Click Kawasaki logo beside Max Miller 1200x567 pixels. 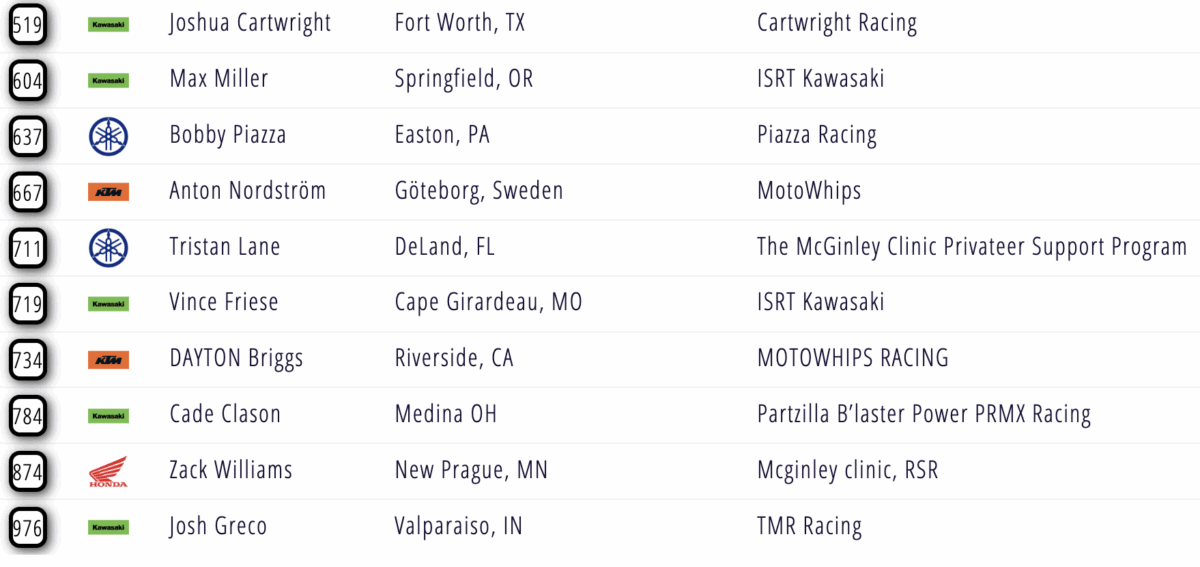pyautogui.click(x=108, y=80)
